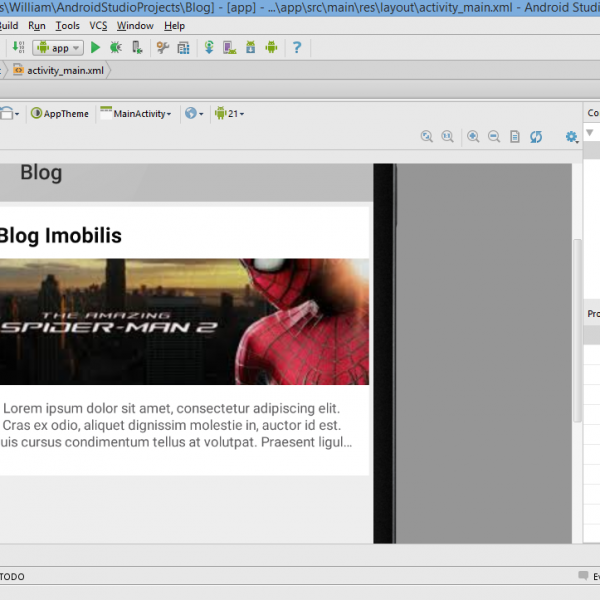Open the VCS menu
Image resolution: width=600 pixels, height=600 pixels.
[x=98, y=26]
